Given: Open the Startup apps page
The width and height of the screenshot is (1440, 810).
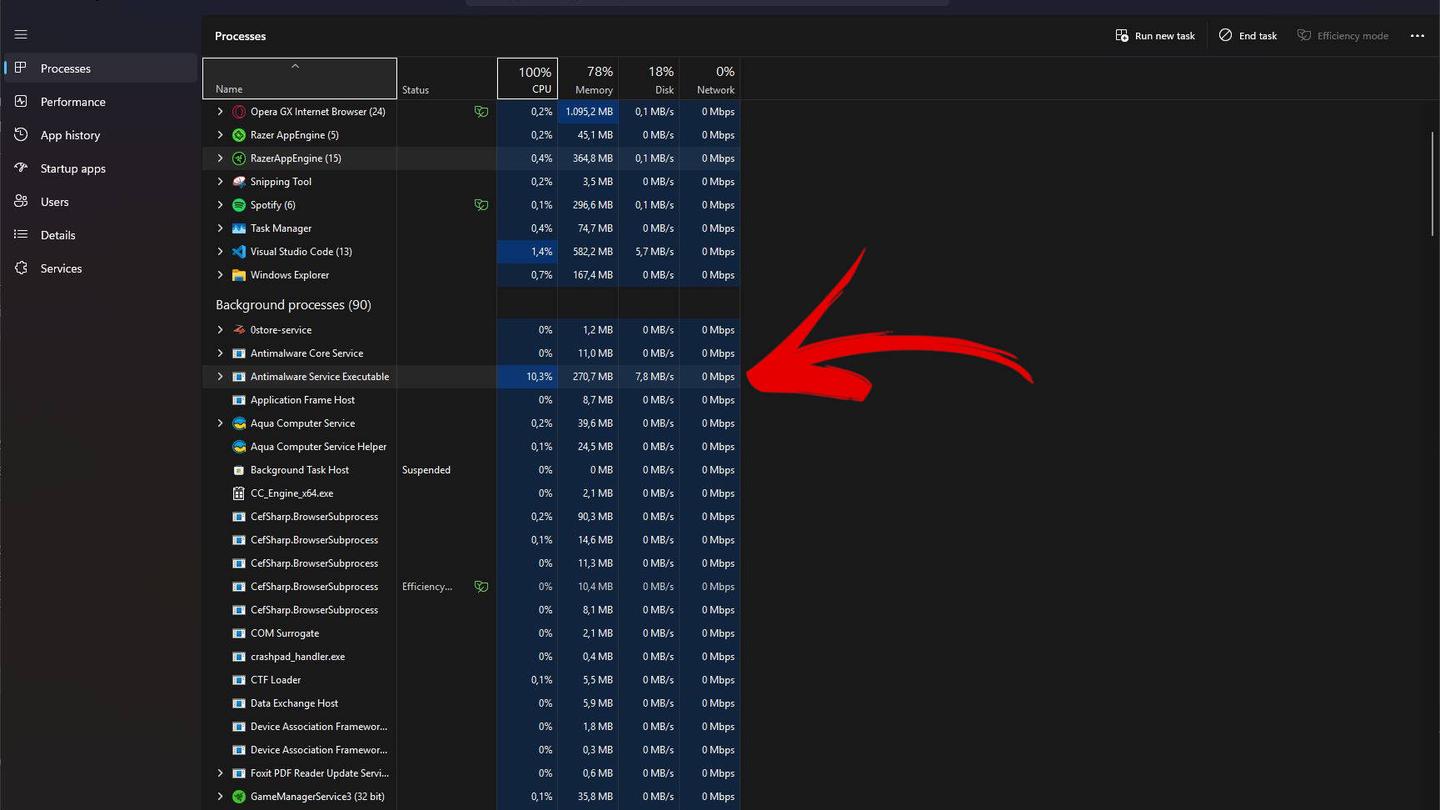Looking at the screenshot, I should pos(72,169).
